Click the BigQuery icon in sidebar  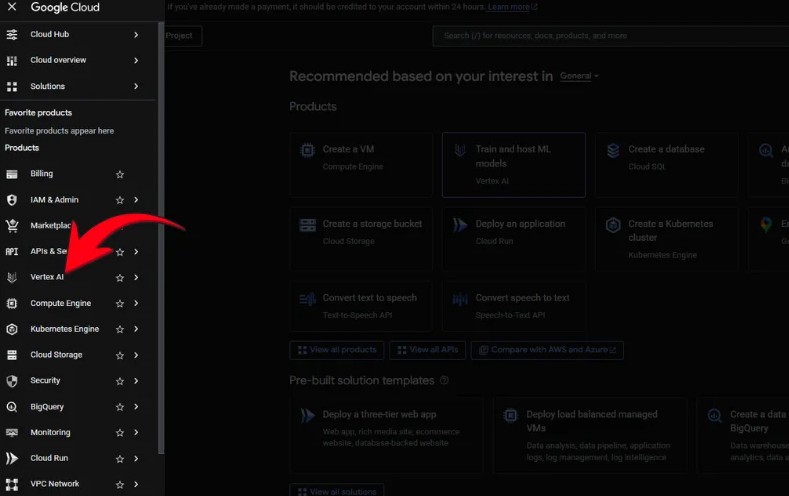12,407
